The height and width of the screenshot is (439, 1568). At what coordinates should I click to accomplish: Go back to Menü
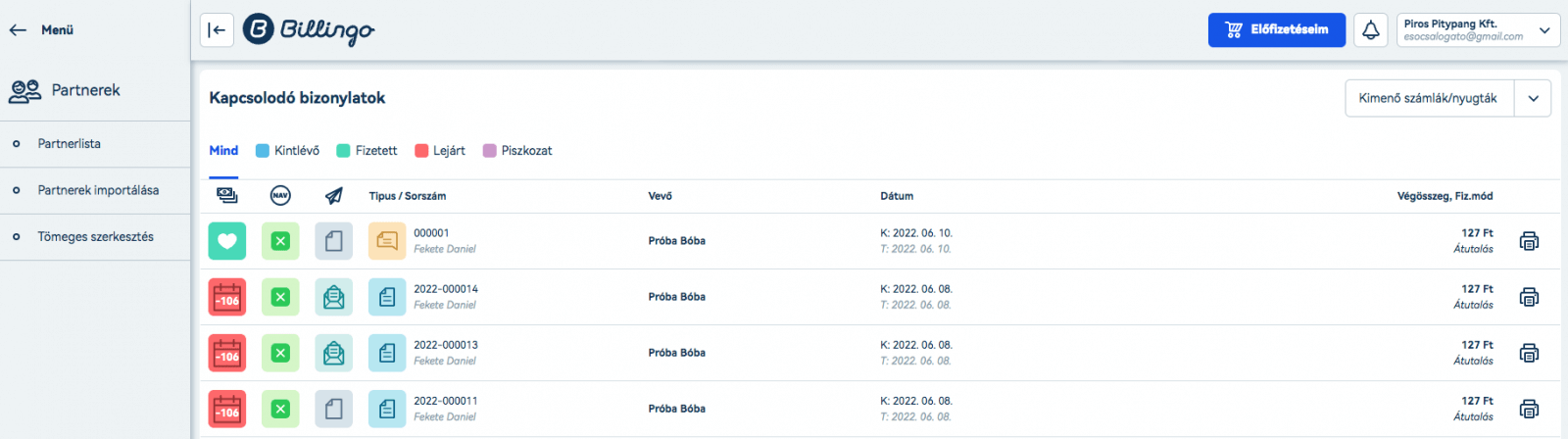[x=41, y=30]
